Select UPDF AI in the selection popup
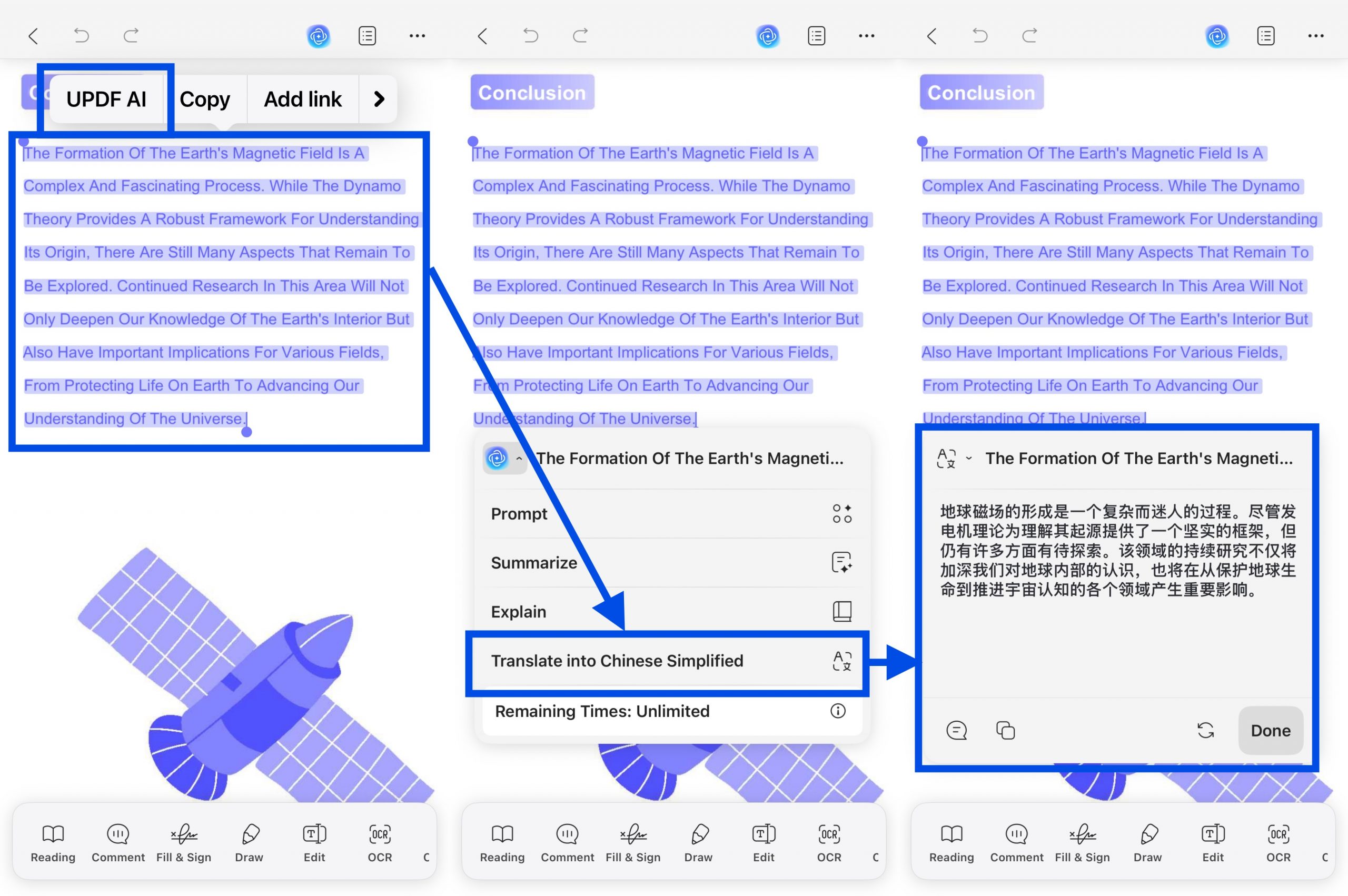Screen dimensions: 1348x896 click(106, 99)
